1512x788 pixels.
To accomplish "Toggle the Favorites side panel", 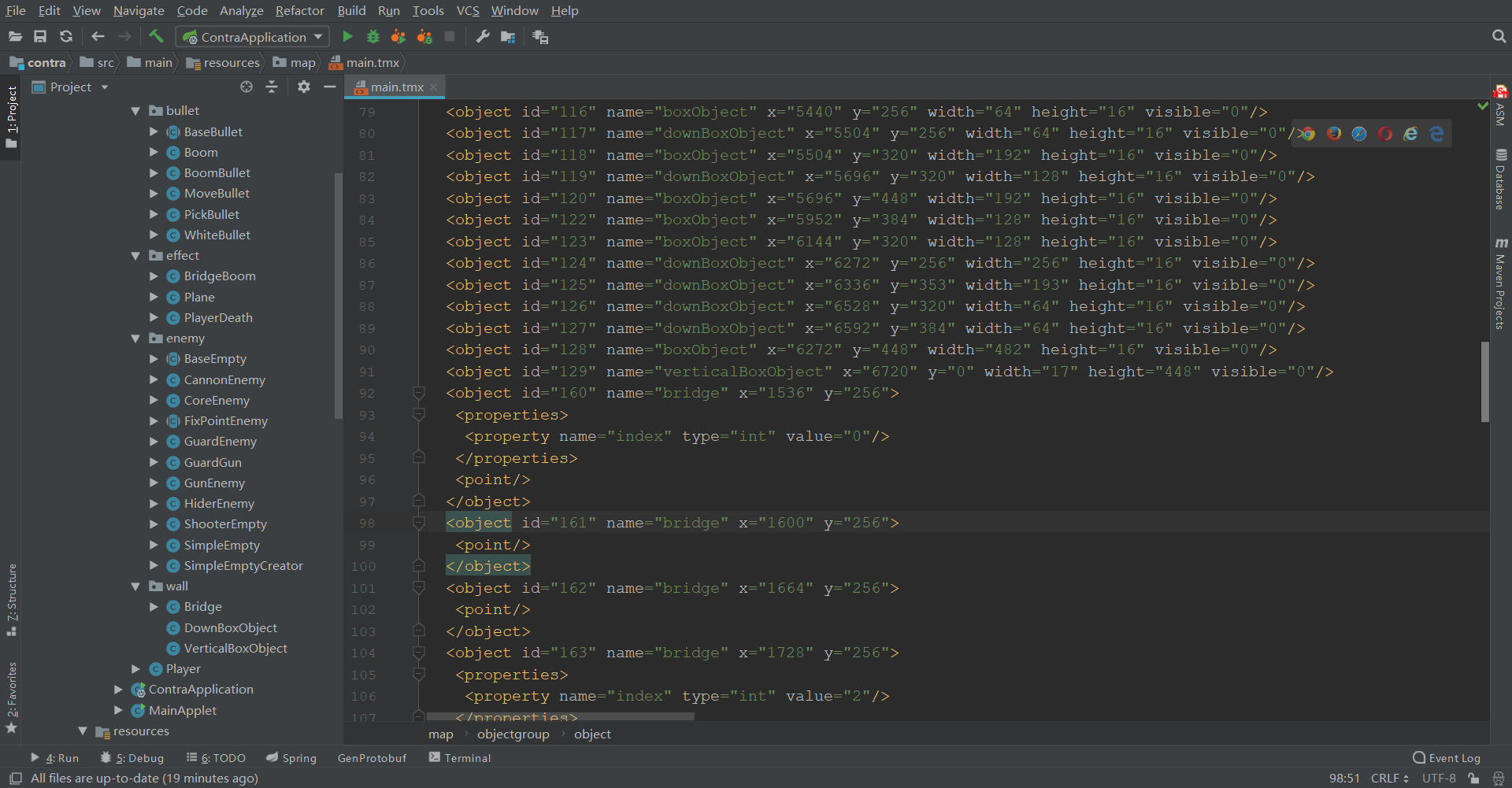I will coord(12,697).
